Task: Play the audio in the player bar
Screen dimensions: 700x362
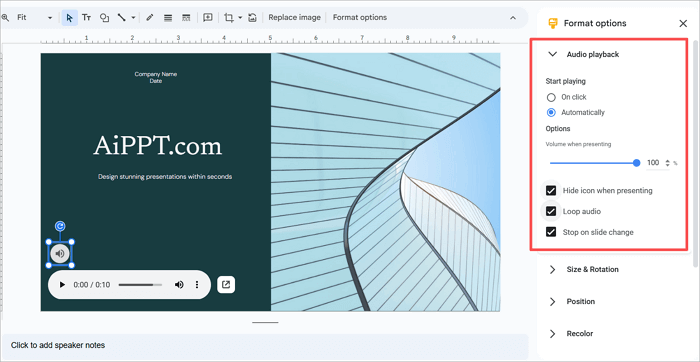Action: (62, 285)
